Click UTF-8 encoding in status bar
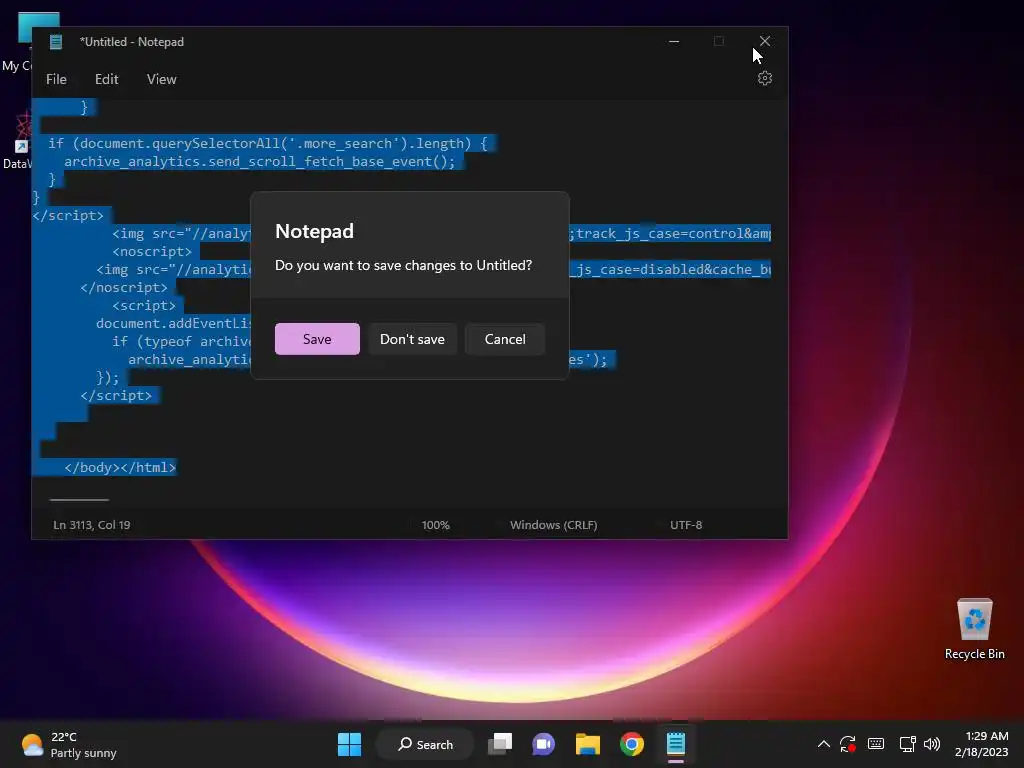The image size is (1024, 768). pos(686,525)
